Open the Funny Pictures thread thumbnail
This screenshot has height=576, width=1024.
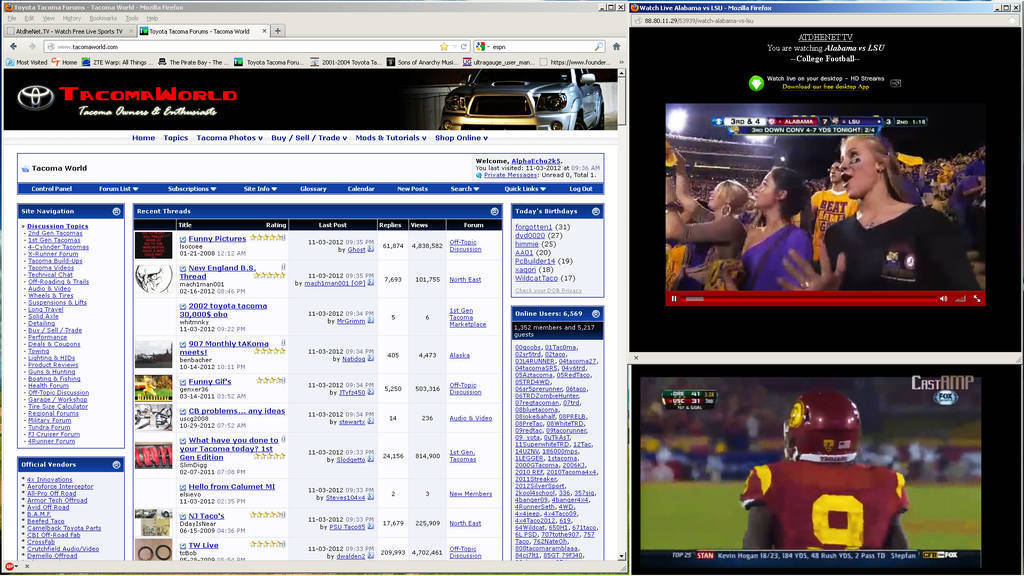point(153,246)
